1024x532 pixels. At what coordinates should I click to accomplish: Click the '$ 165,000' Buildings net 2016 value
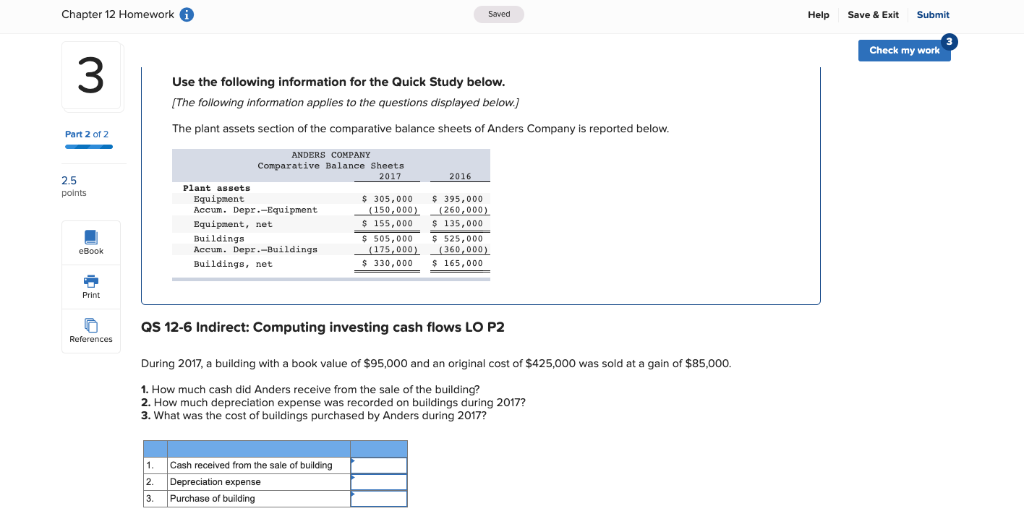coord(457,263)
